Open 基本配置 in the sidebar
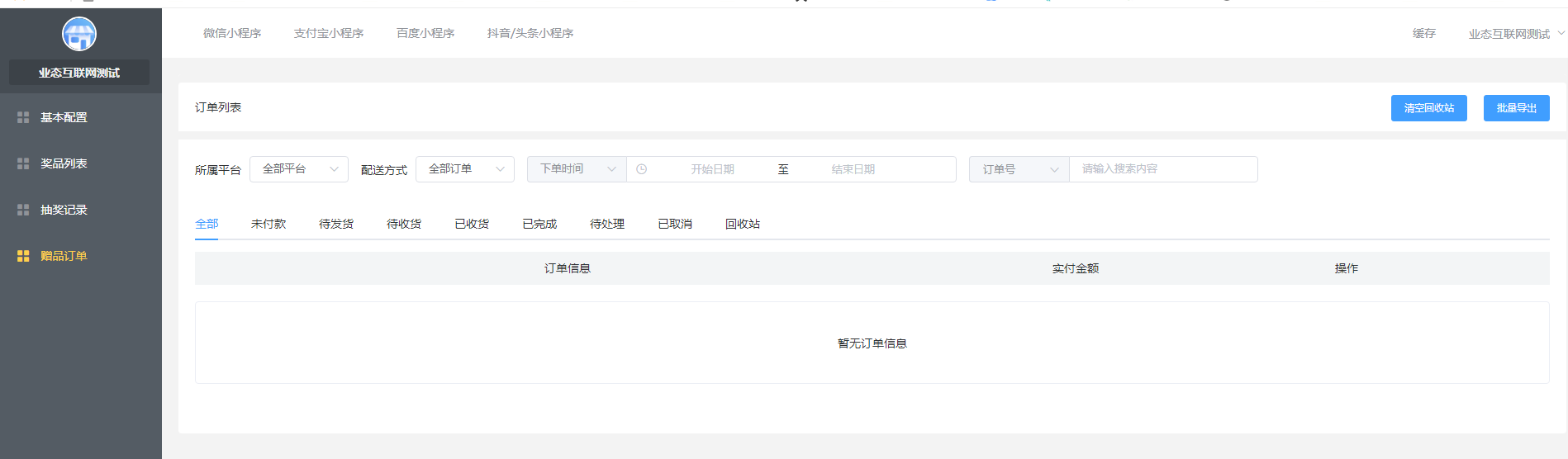This screenshot has height=459, width=1568. tap(81, 117)
